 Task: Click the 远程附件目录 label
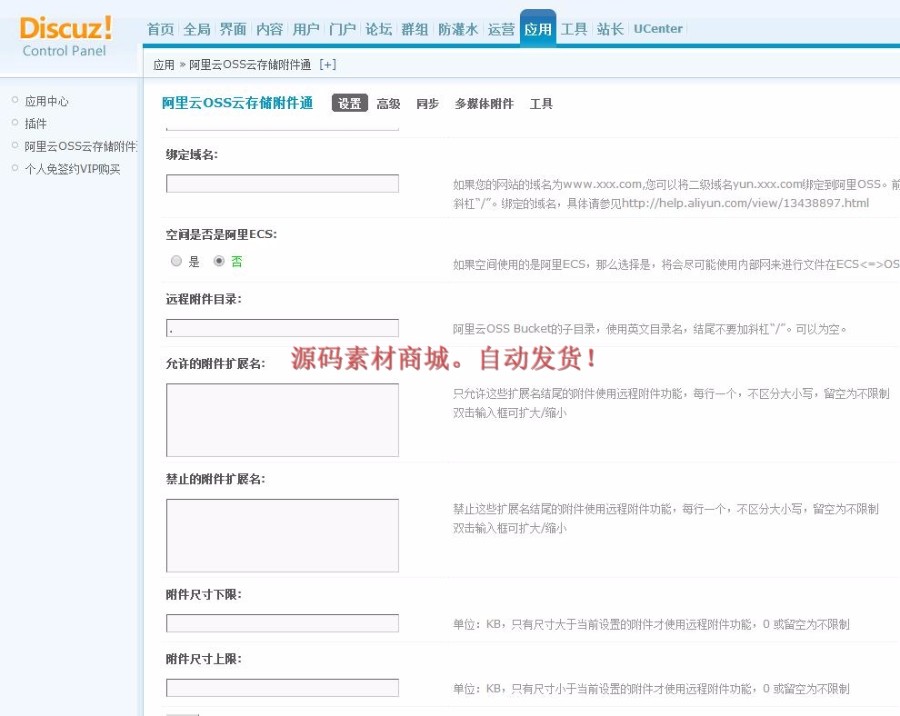click(x=204, y=299)
